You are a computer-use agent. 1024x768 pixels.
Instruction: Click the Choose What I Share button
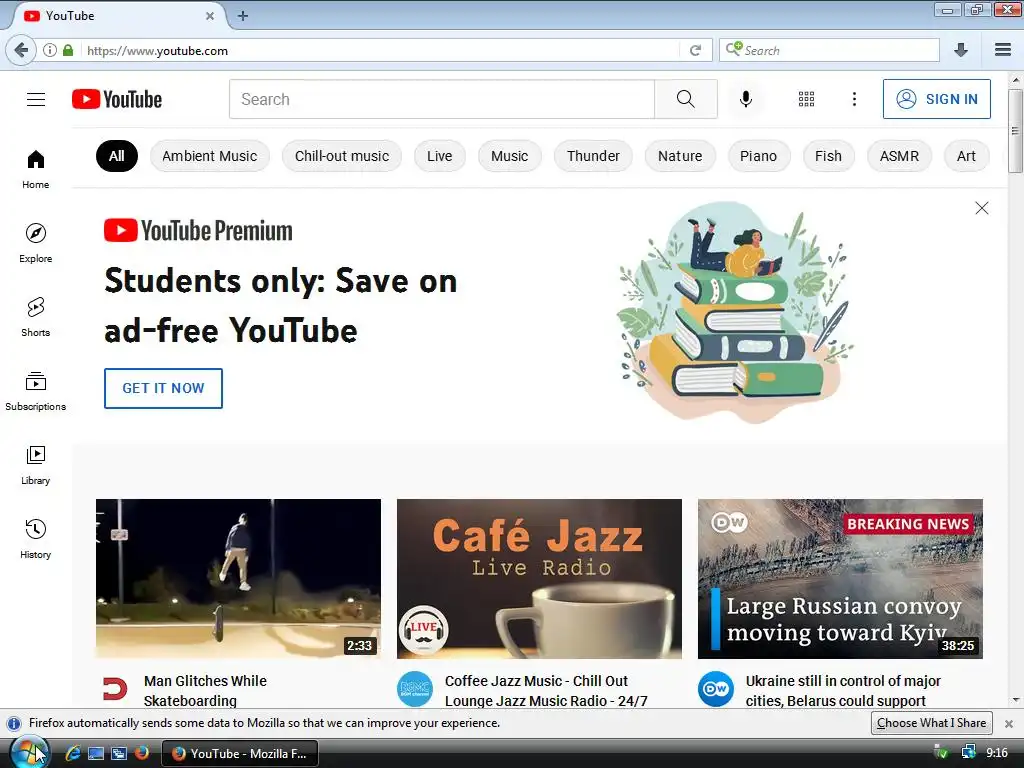click(931, 723)
